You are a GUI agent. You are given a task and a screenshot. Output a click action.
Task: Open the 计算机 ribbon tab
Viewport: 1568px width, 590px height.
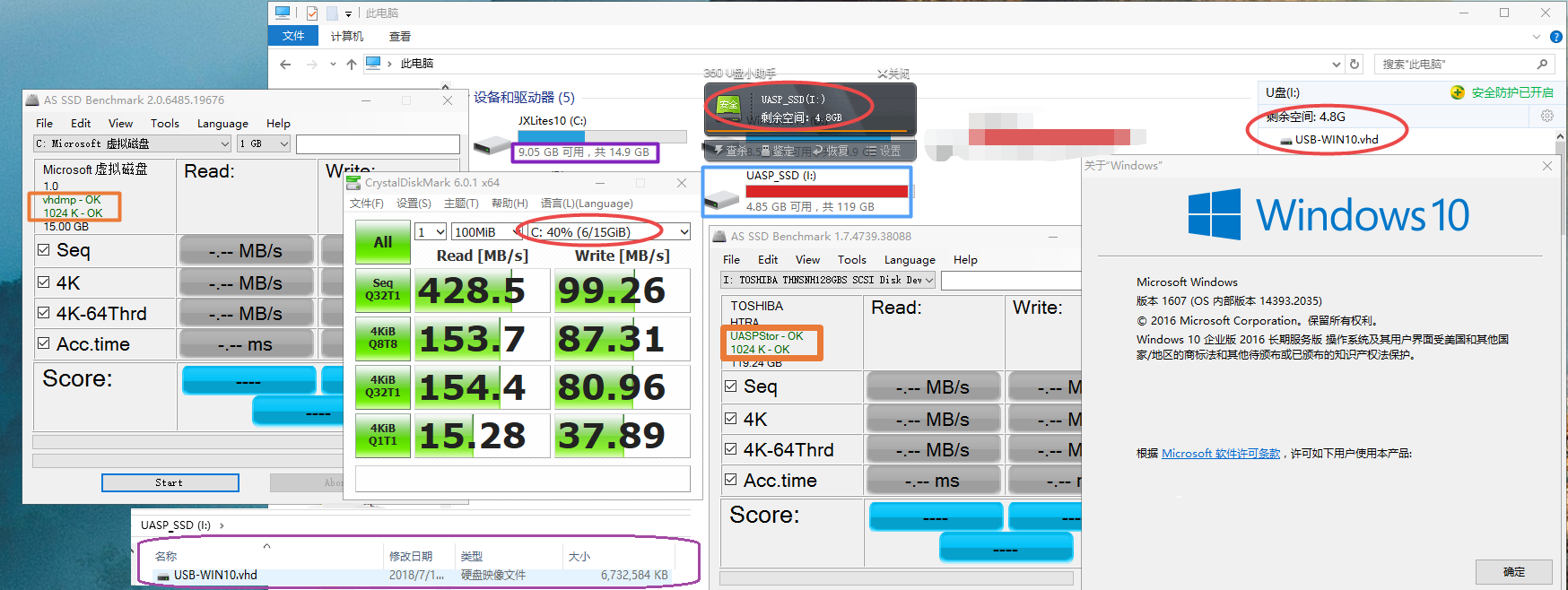pyautogui.click(x=347, y=36)
